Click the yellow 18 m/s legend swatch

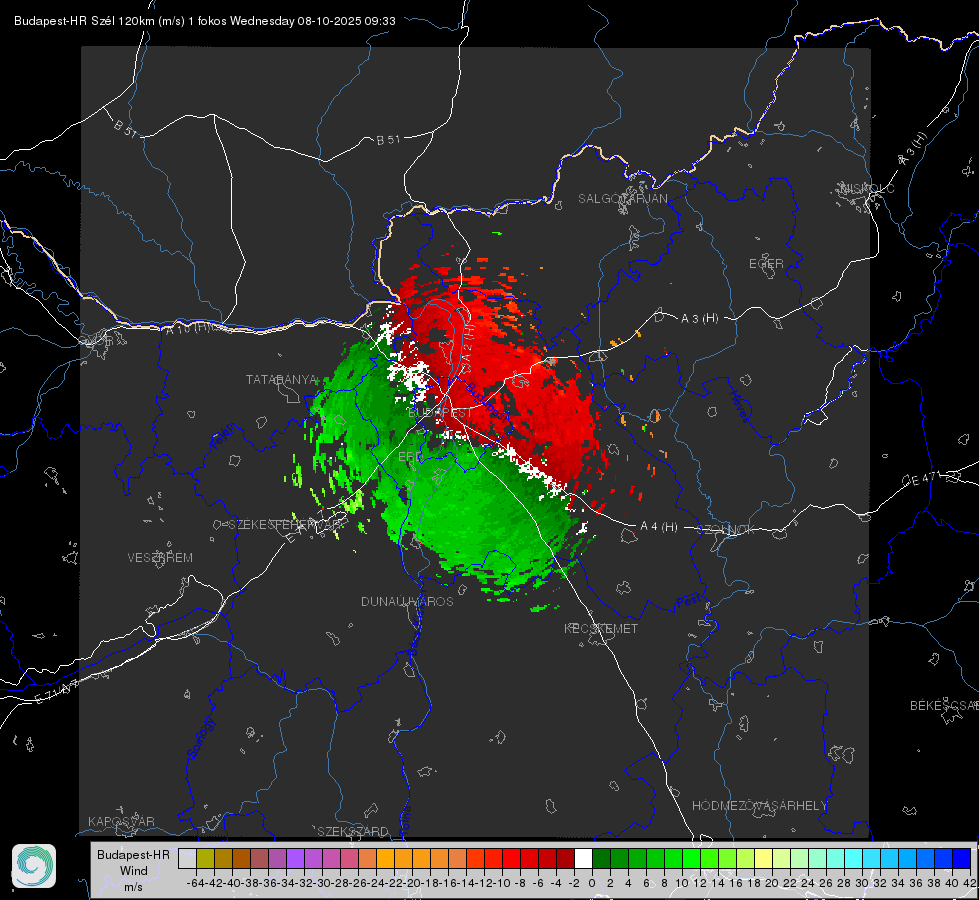click(763, 859)
